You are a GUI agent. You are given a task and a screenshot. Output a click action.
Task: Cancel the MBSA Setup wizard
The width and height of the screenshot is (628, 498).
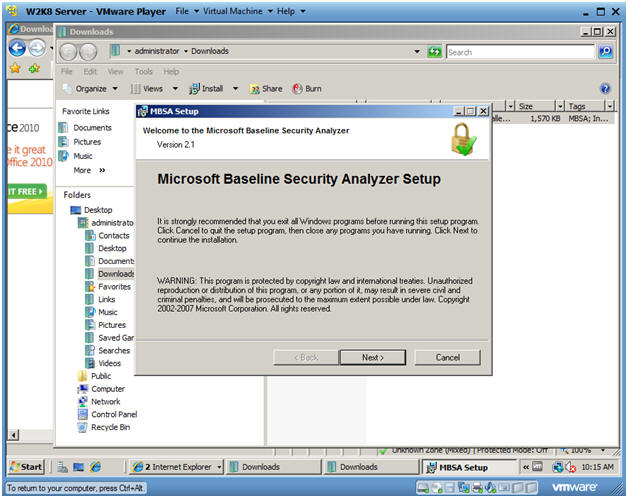tap(447, 357)
